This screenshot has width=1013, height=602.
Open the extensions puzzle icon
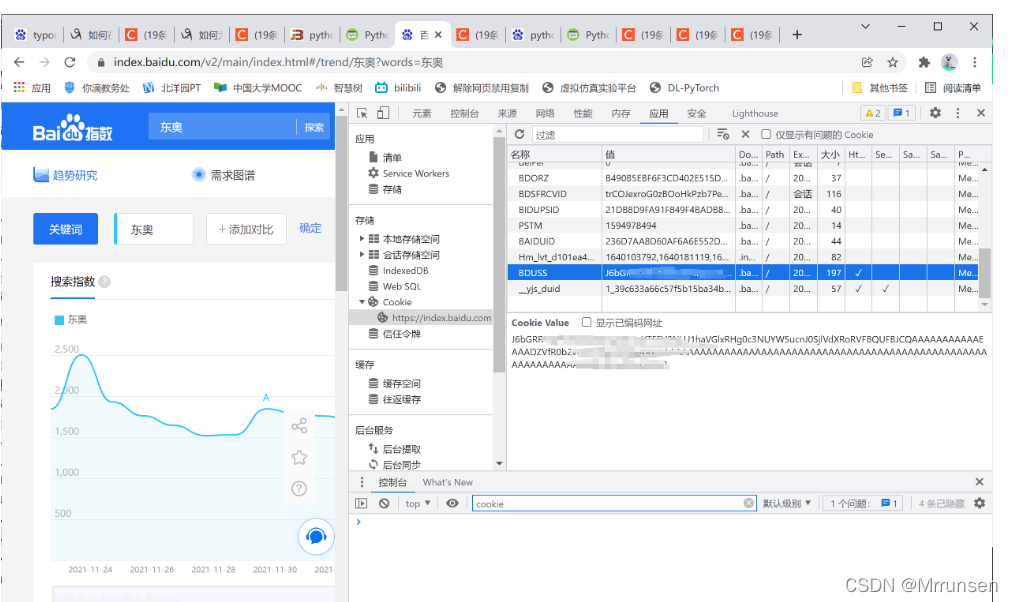pyautogui.click(x=924, y=62)
